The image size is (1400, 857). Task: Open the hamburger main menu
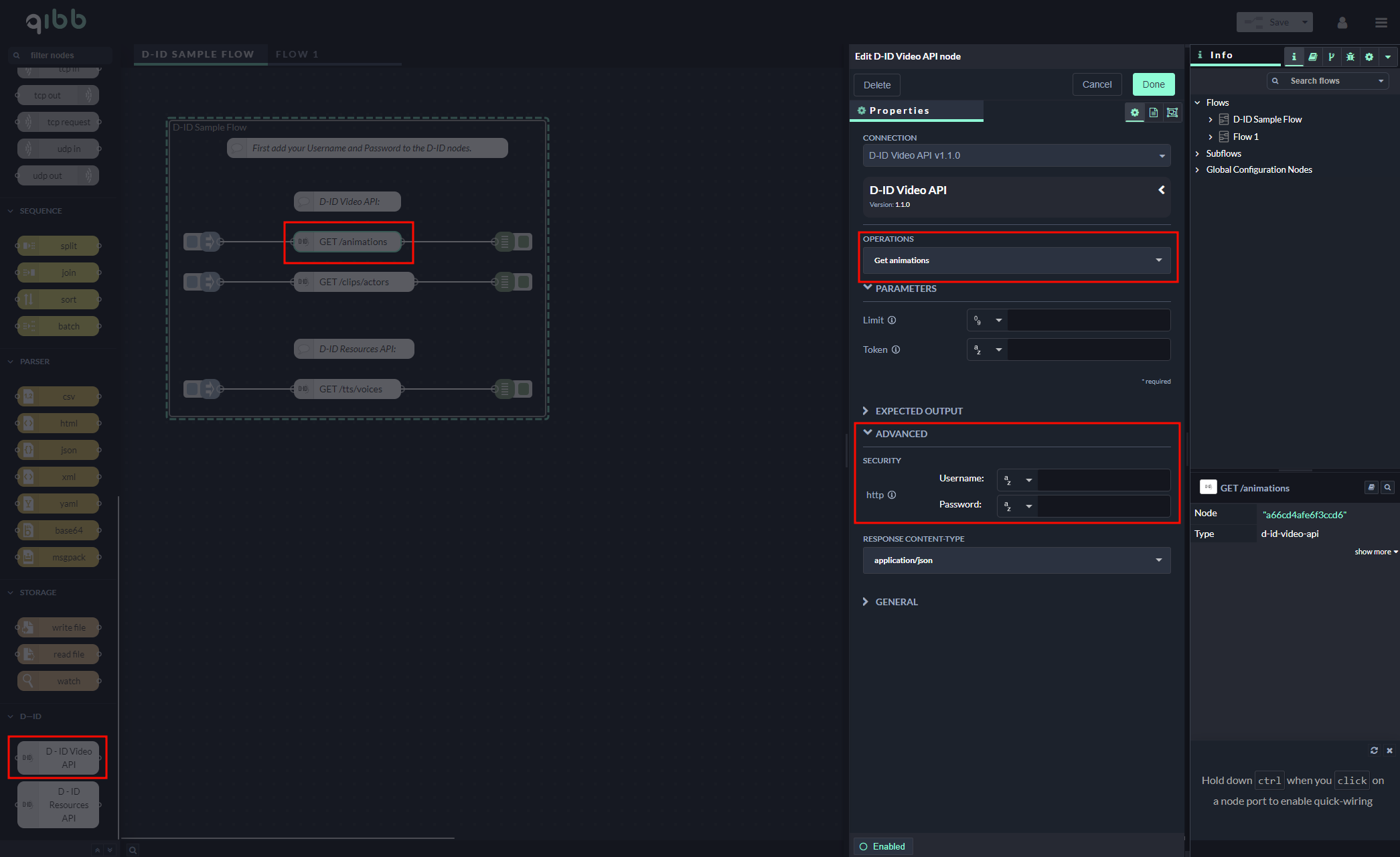click(x=1381, y=23)
